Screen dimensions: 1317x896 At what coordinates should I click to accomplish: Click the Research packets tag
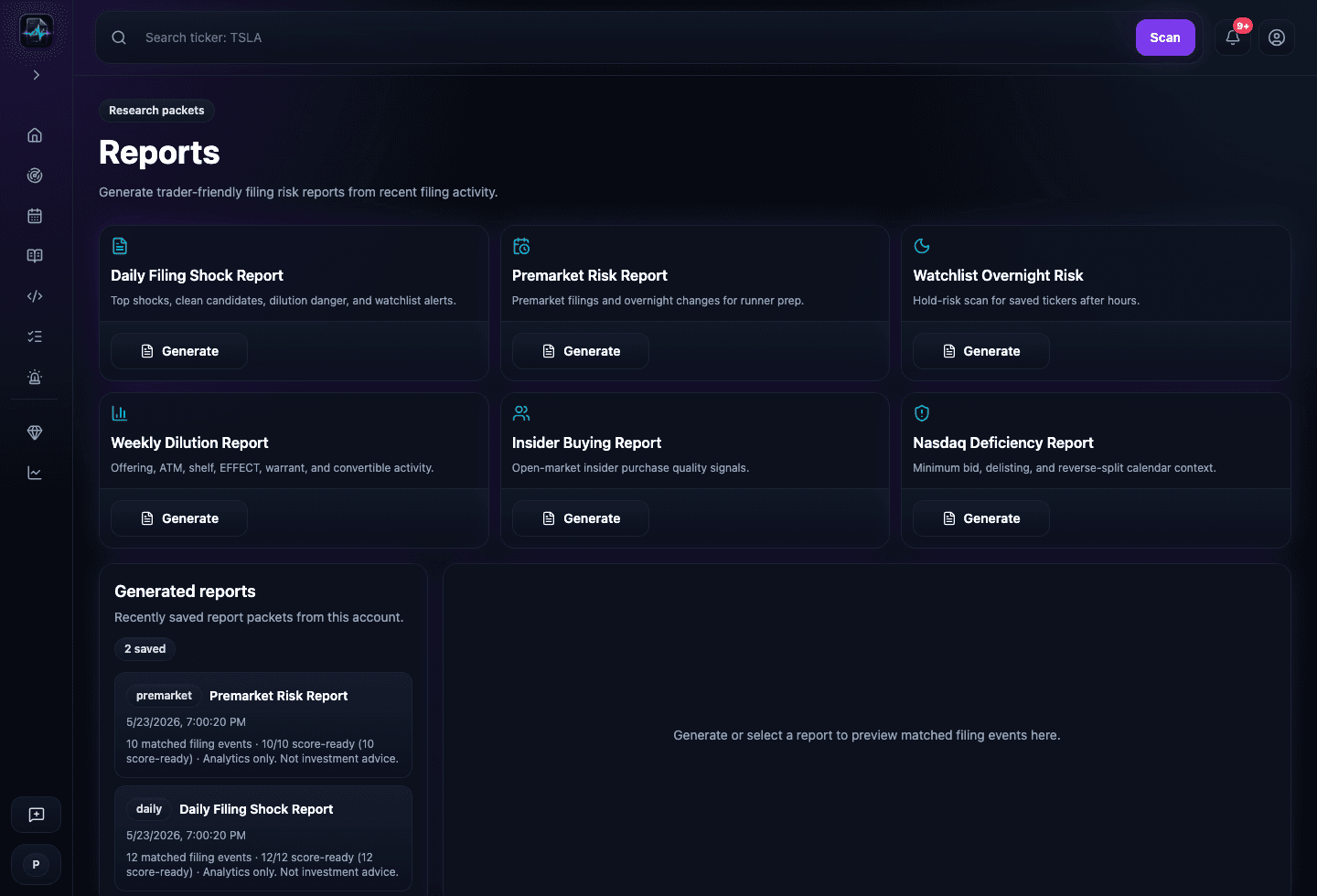pyautogui.click(x=156, y=111)
